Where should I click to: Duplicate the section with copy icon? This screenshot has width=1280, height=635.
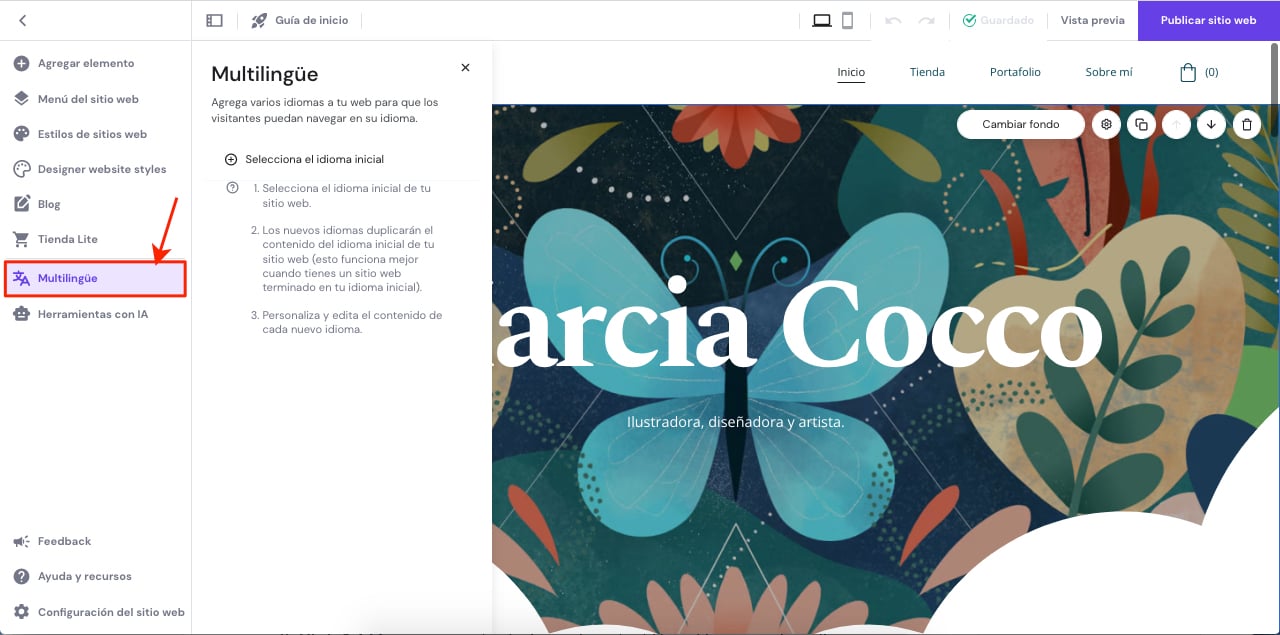coord(1141,125)
